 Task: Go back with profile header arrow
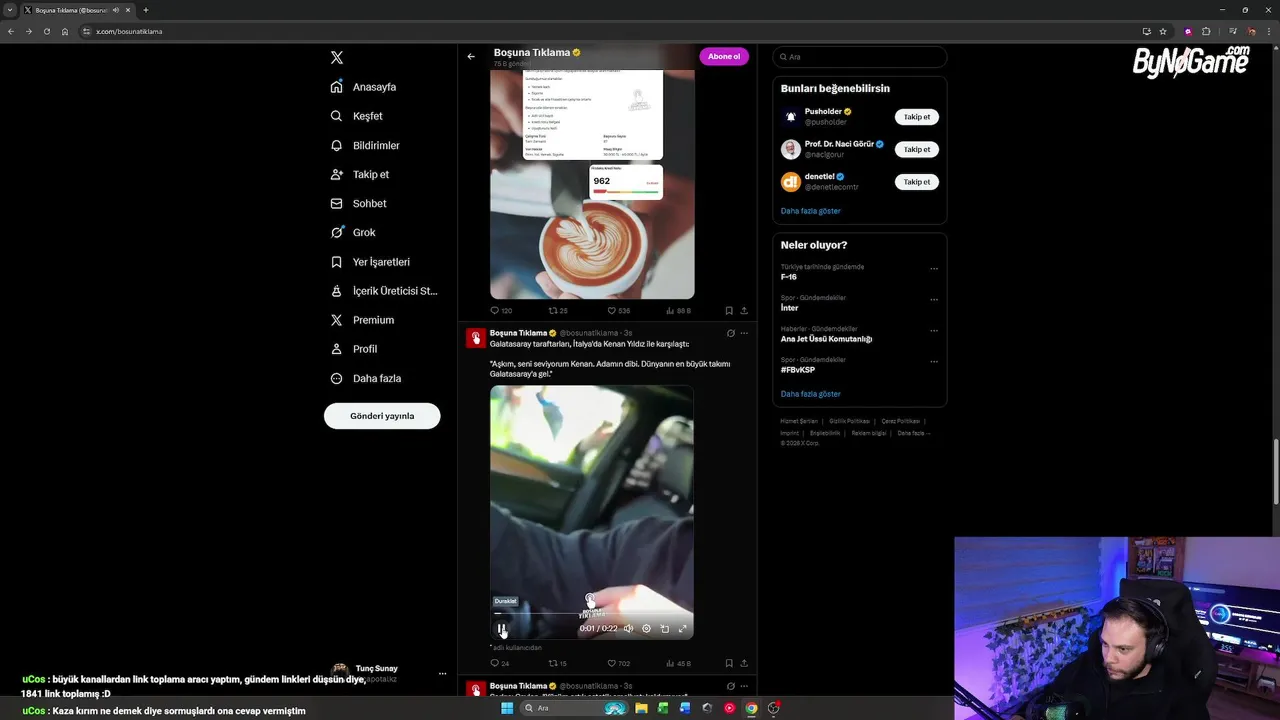point(471,56)
